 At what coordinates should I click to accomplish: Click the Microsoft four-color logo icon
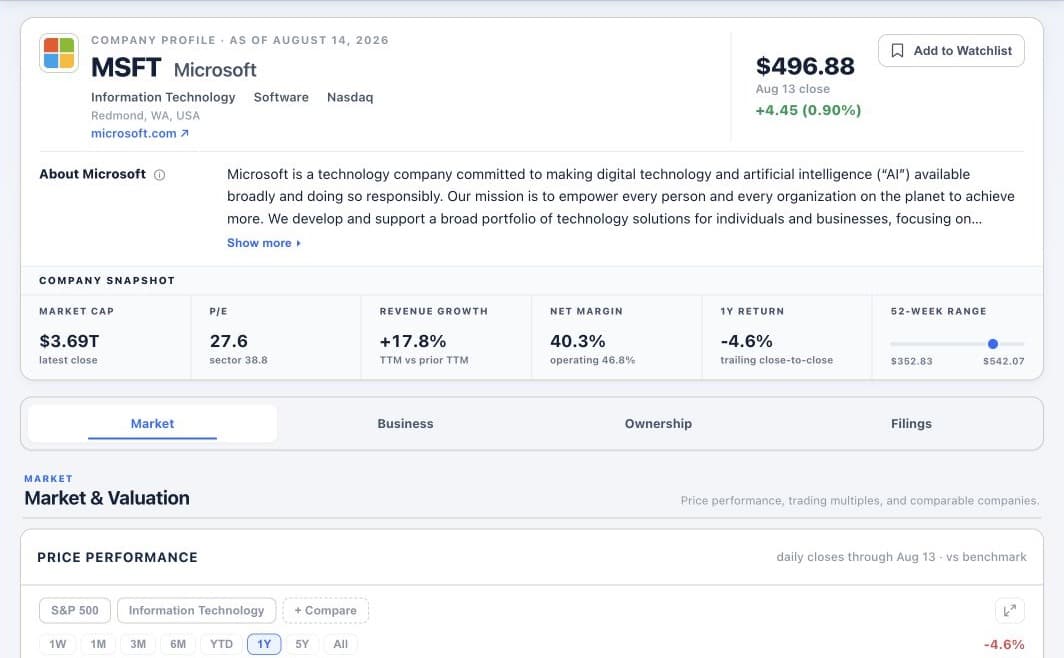click(59, 53)
